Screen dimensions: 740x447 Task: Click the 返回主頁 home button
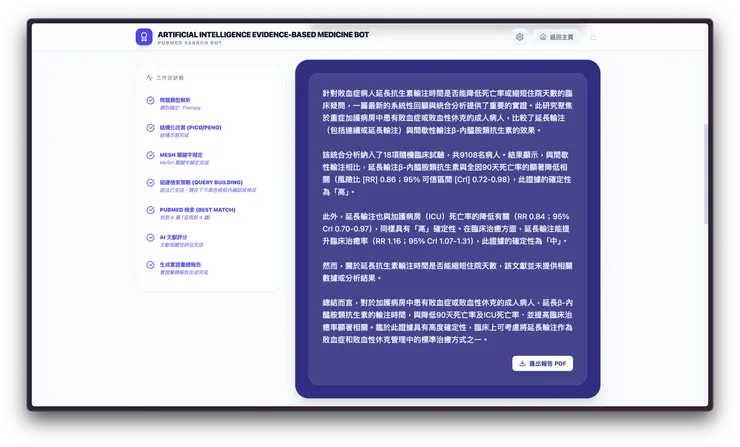pyautogui.click(x=557, y=37)
